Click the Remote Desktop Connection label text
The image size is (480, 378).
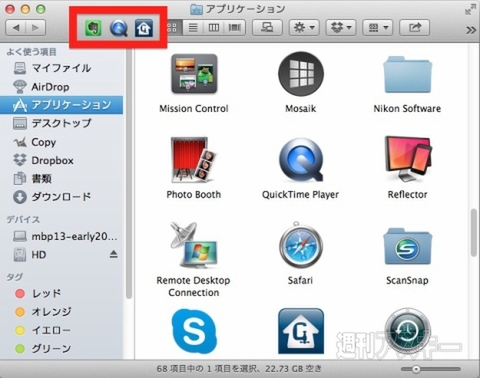coord(193,286)
